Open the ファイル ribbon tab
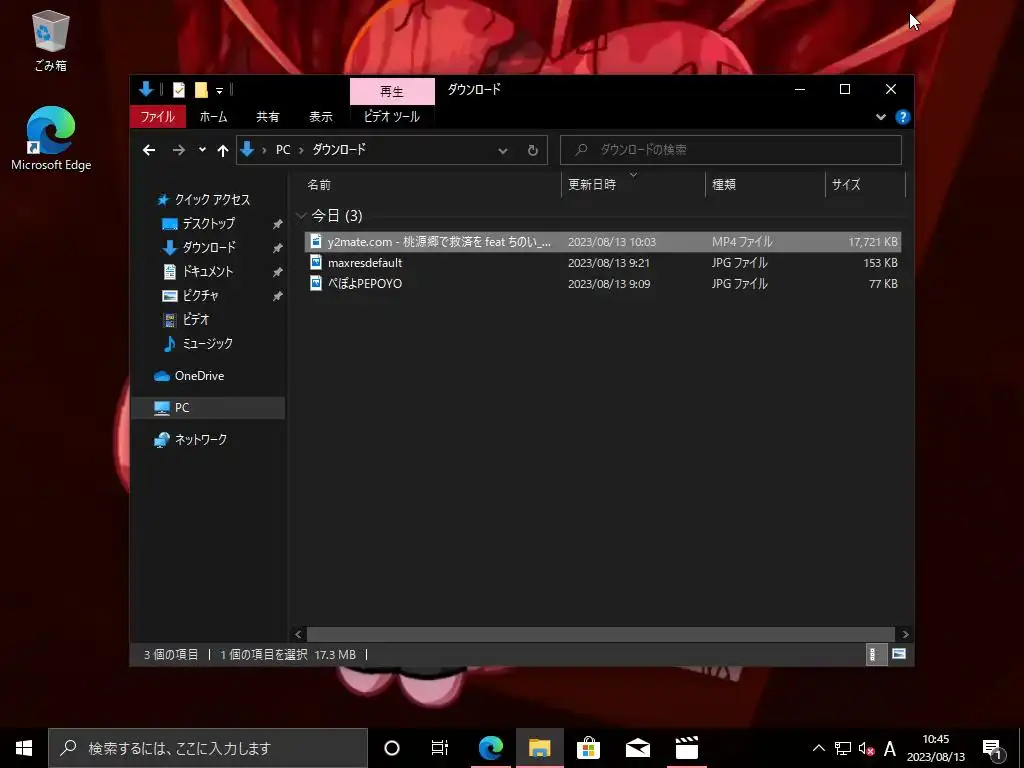 point(157,117)
